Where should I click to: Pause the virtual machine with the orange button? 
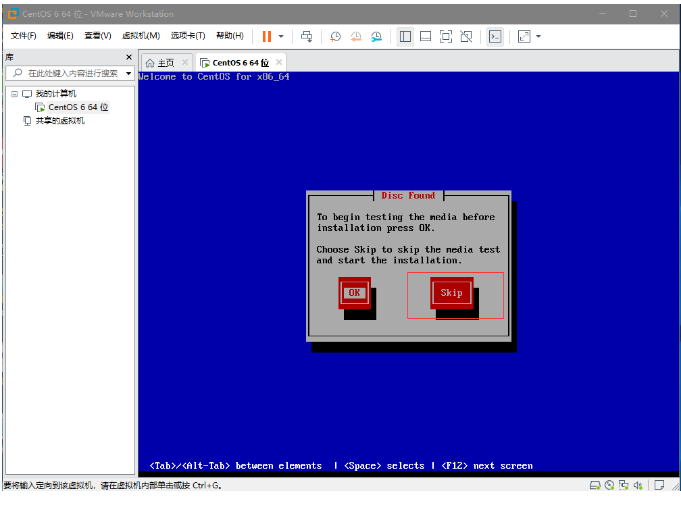[267, 36]
